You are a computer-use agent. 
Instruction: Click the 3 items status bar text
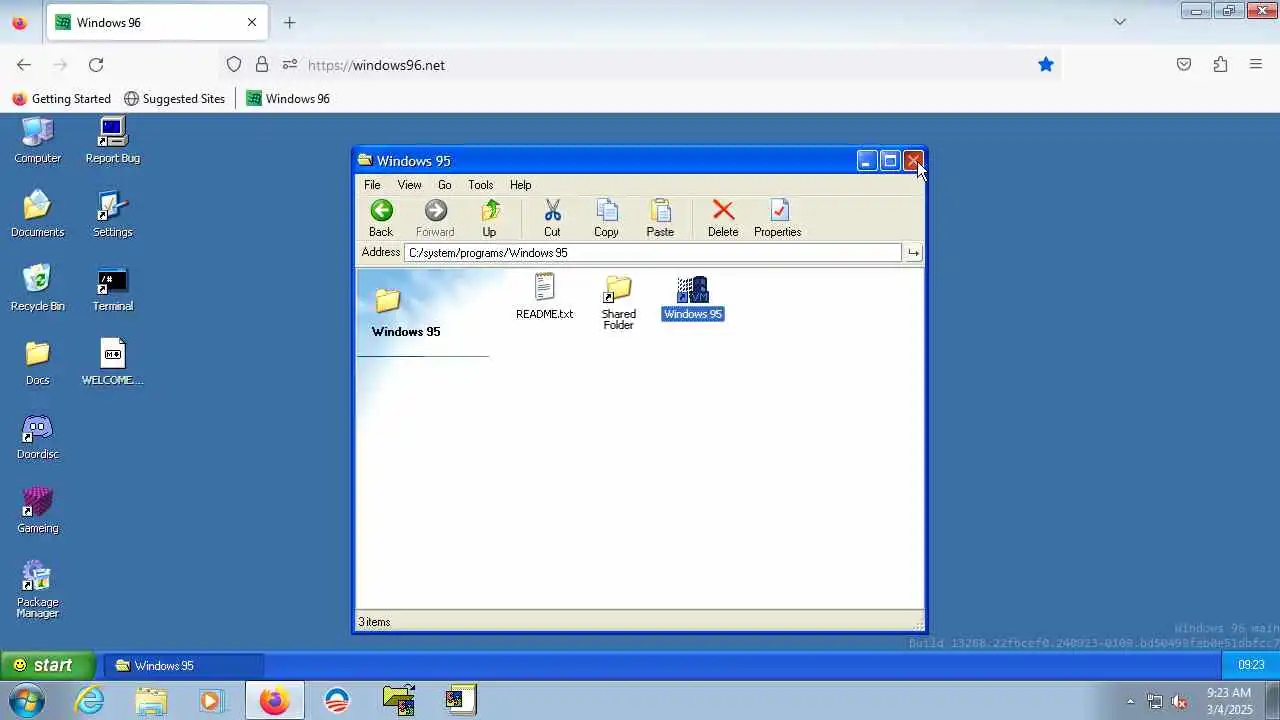(375, 622)
